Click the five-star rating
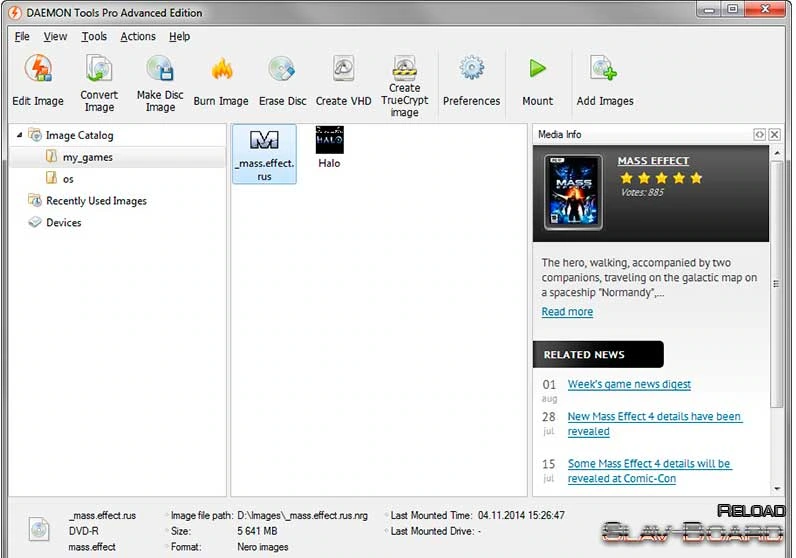 pos(661,178)
